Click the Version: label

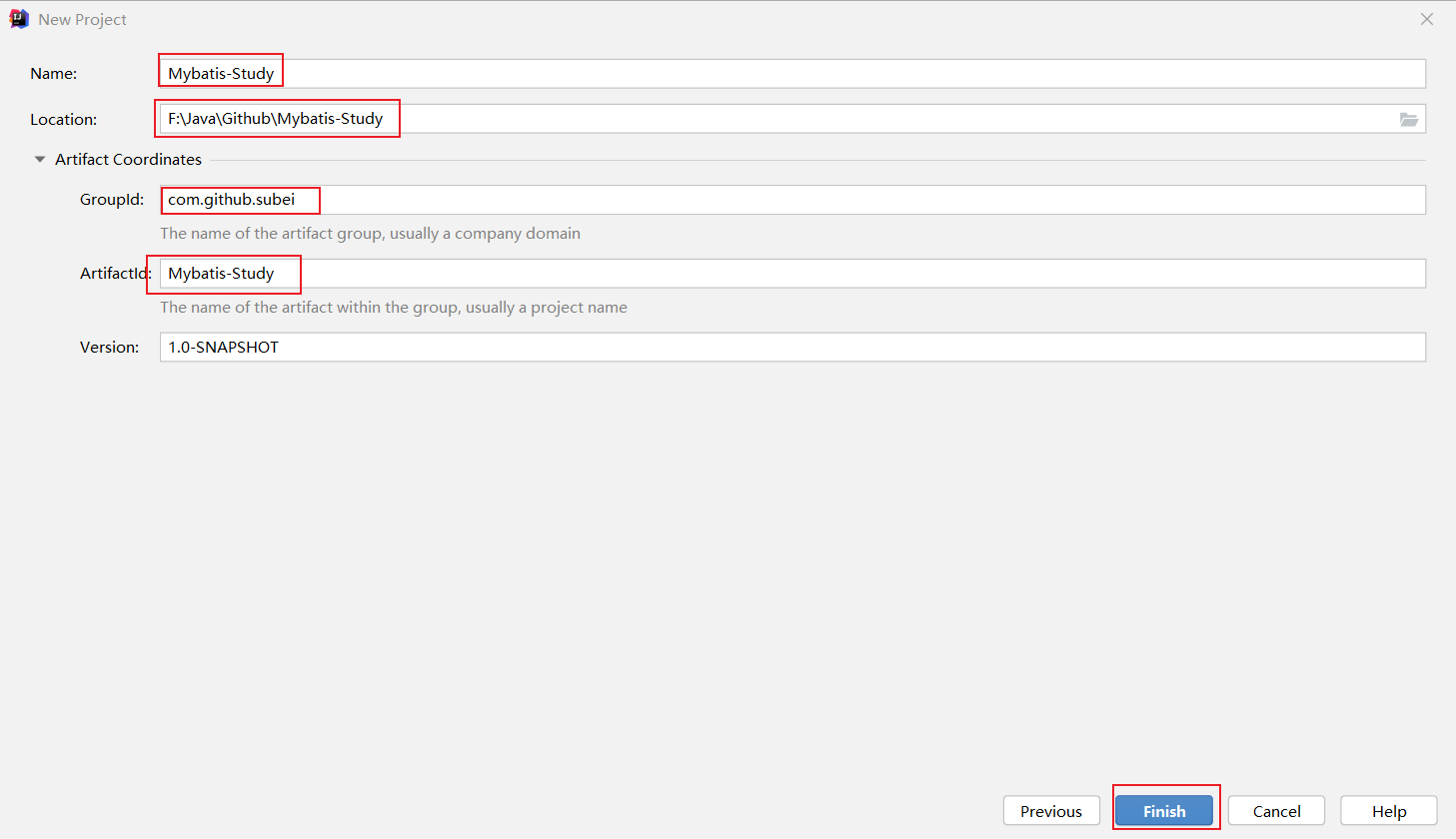click(110, 348)
